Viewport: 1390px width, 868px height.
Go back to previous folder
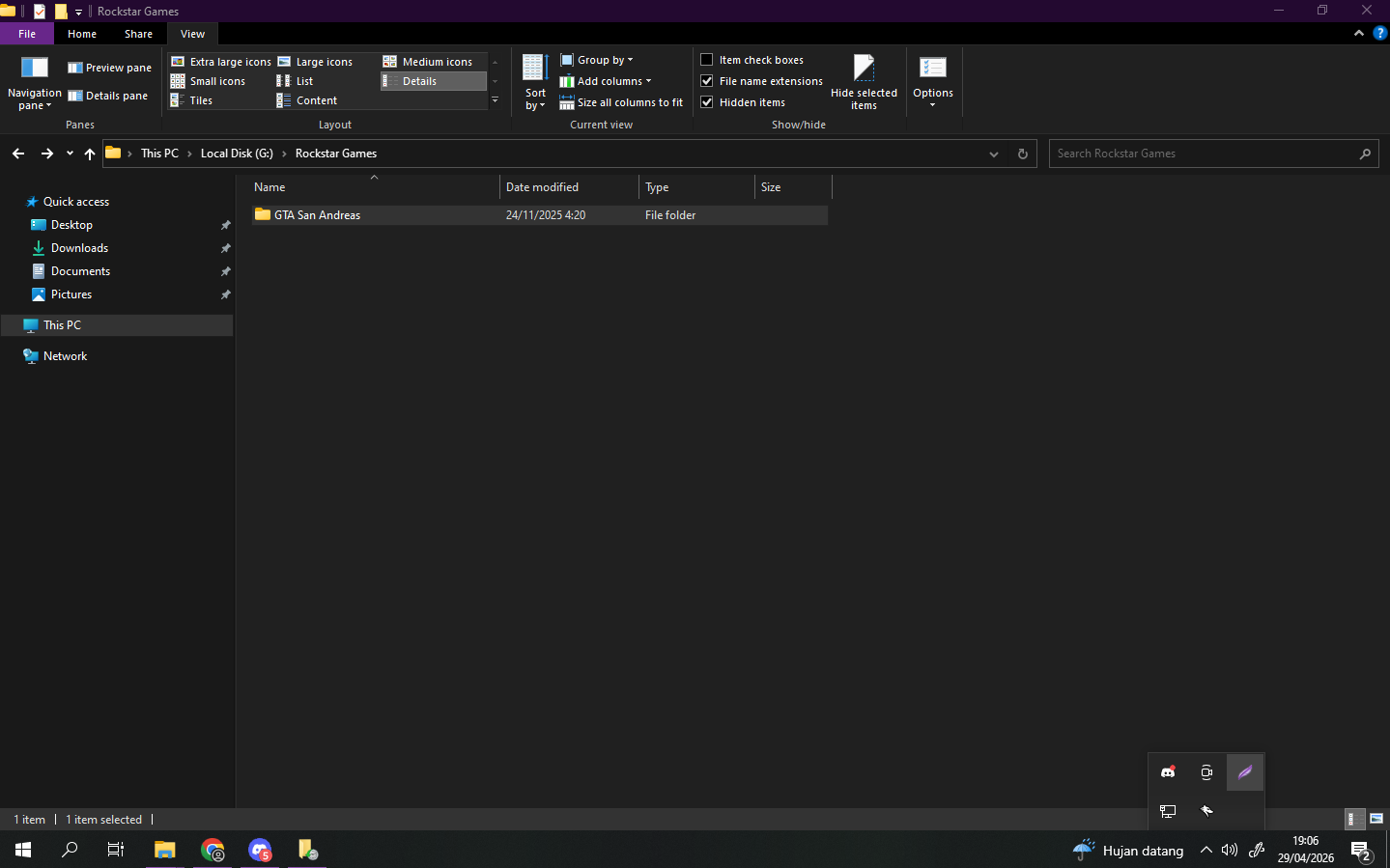click(18, 154)
